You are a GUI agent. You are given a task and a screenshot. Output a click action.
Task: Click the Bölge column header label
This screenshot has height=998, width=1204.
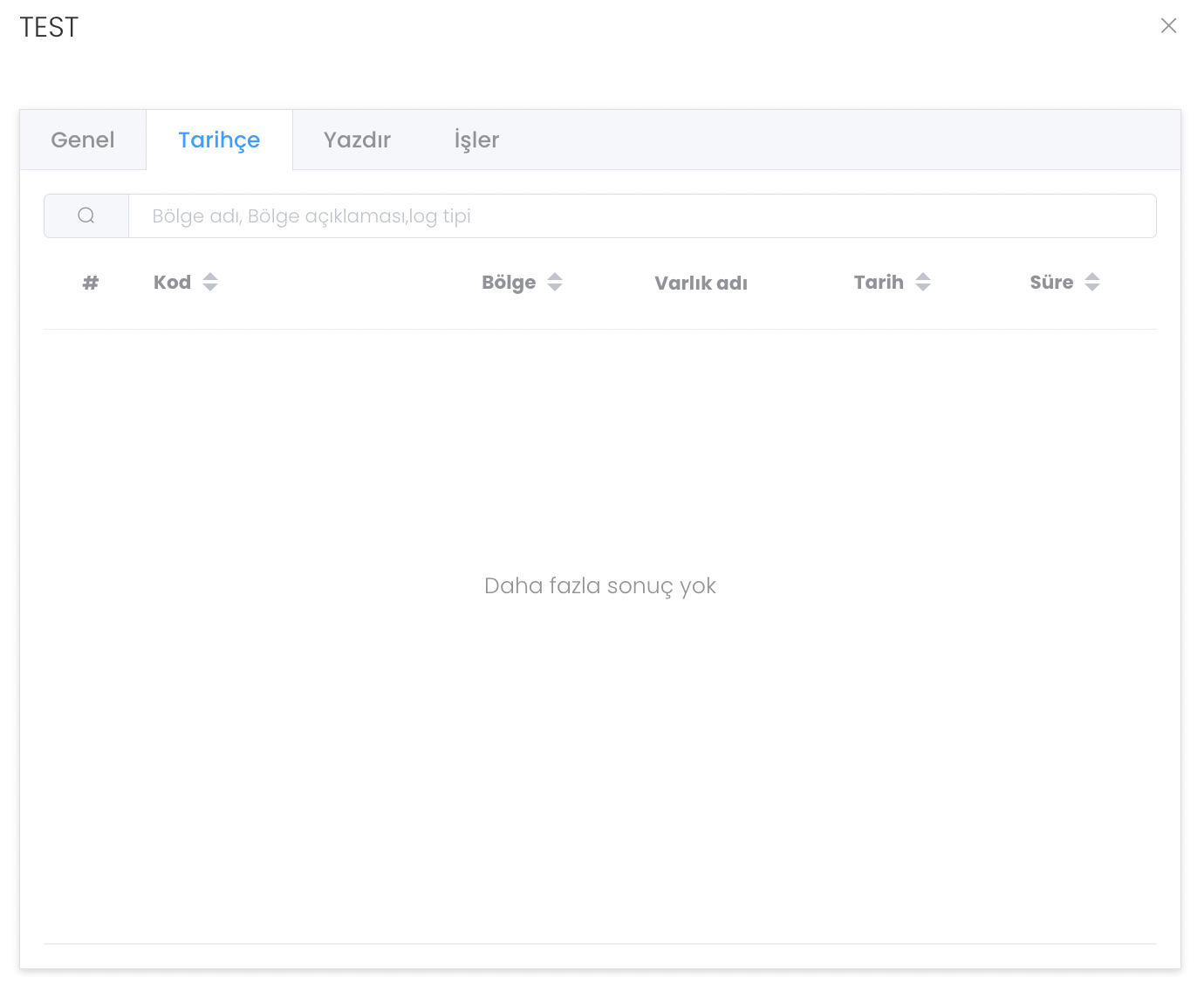point(509,282)
